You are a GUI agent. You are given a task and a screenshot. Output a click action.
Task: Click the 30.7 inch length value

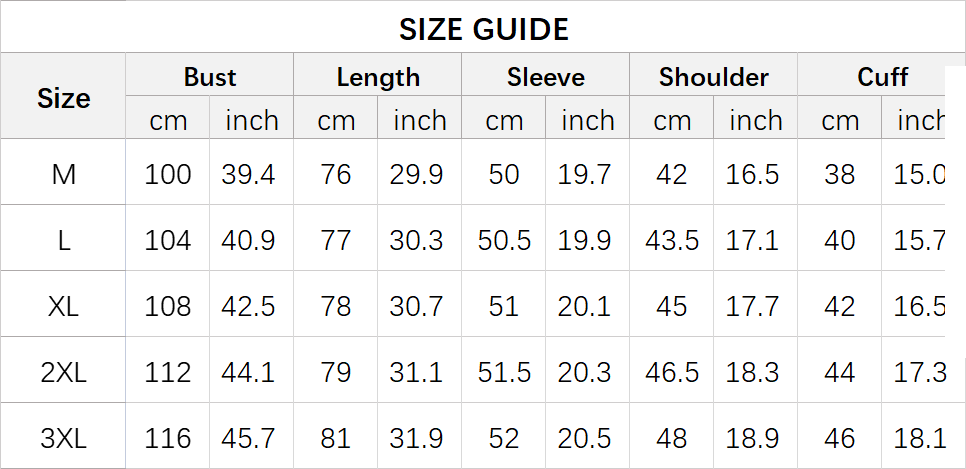click(x=416, y=306)
